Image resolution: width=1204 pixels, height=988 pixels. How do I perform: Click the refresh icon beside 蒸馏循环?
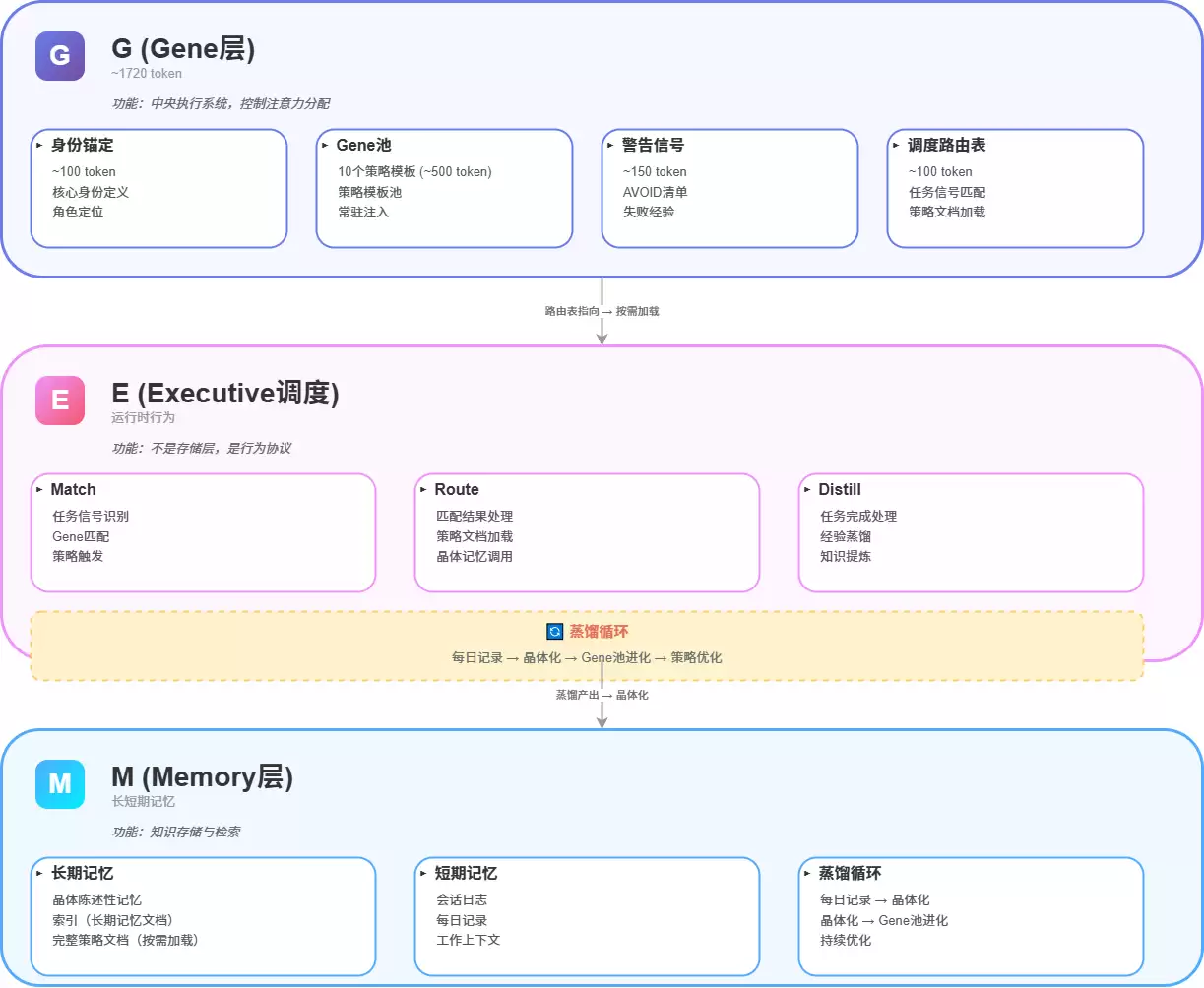pyautogui.click(x=554, y=632)
